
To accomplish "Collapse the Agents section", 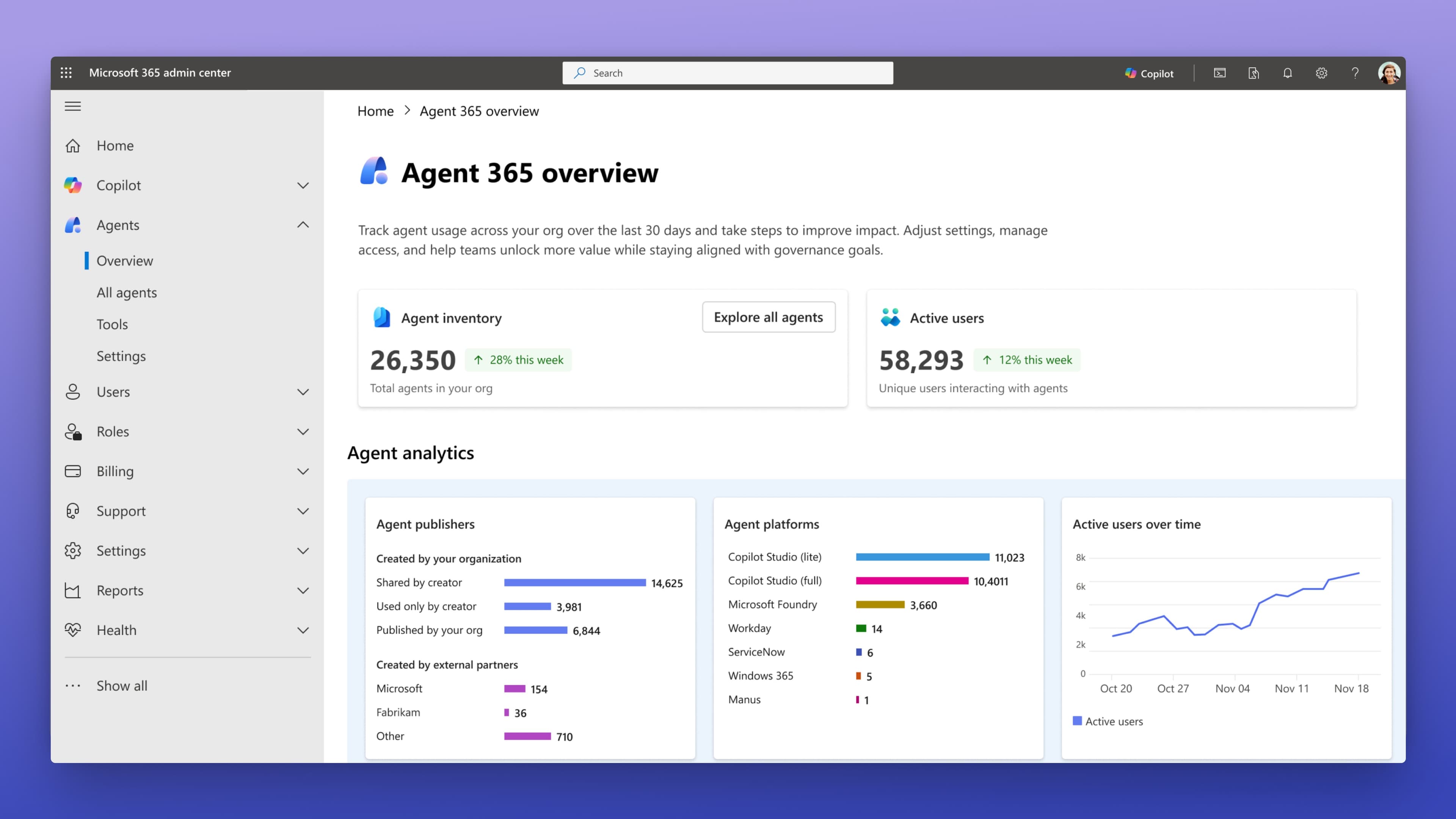I will [303, 224].
